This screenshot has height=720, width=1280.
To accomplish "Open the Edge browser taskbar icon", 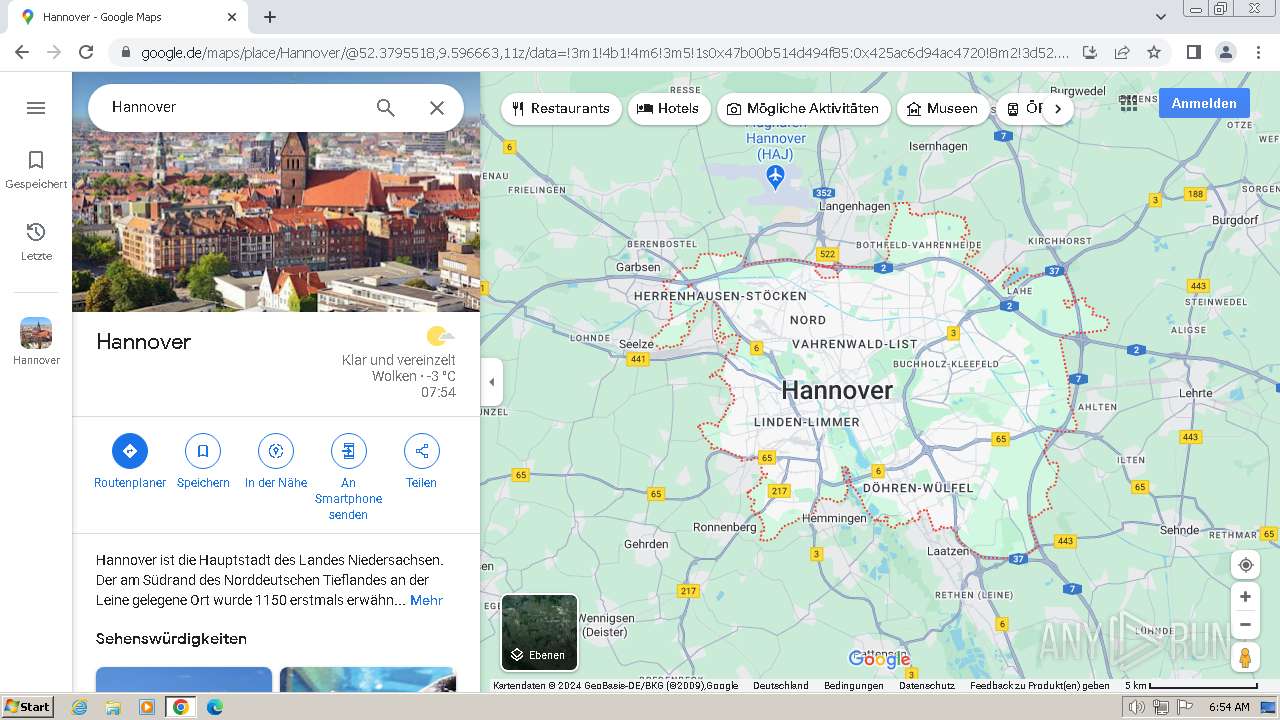I will point(214,707).
